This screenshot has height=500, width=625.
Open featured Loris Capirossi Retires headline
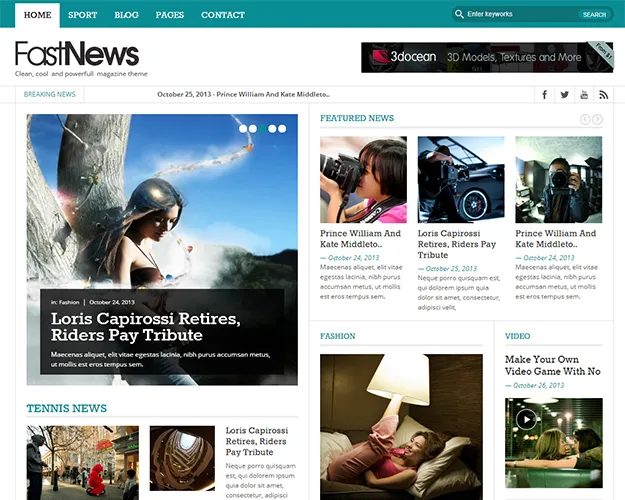click(457, 244)
